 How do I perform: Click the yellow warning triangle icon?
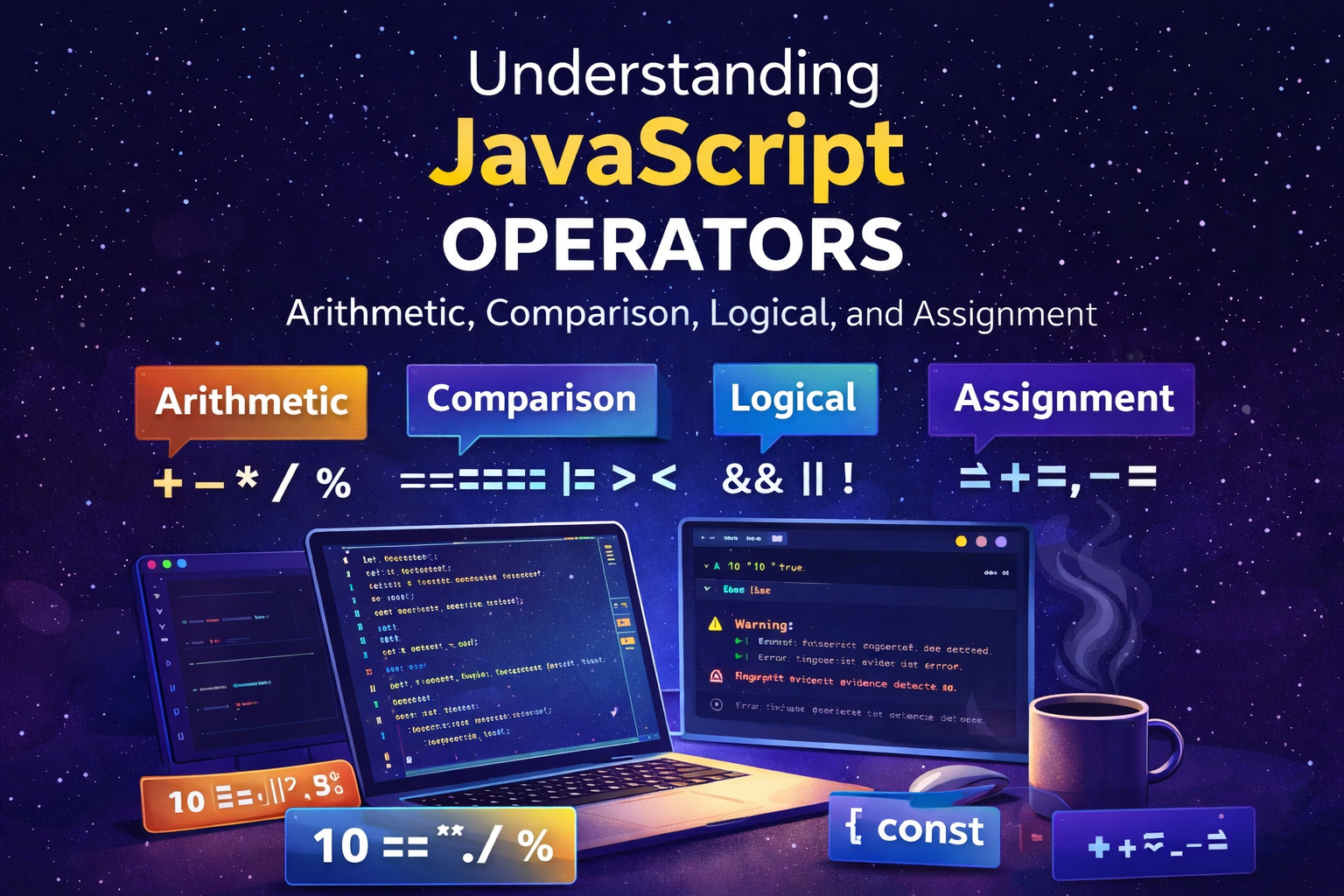[x=715, y=623]
